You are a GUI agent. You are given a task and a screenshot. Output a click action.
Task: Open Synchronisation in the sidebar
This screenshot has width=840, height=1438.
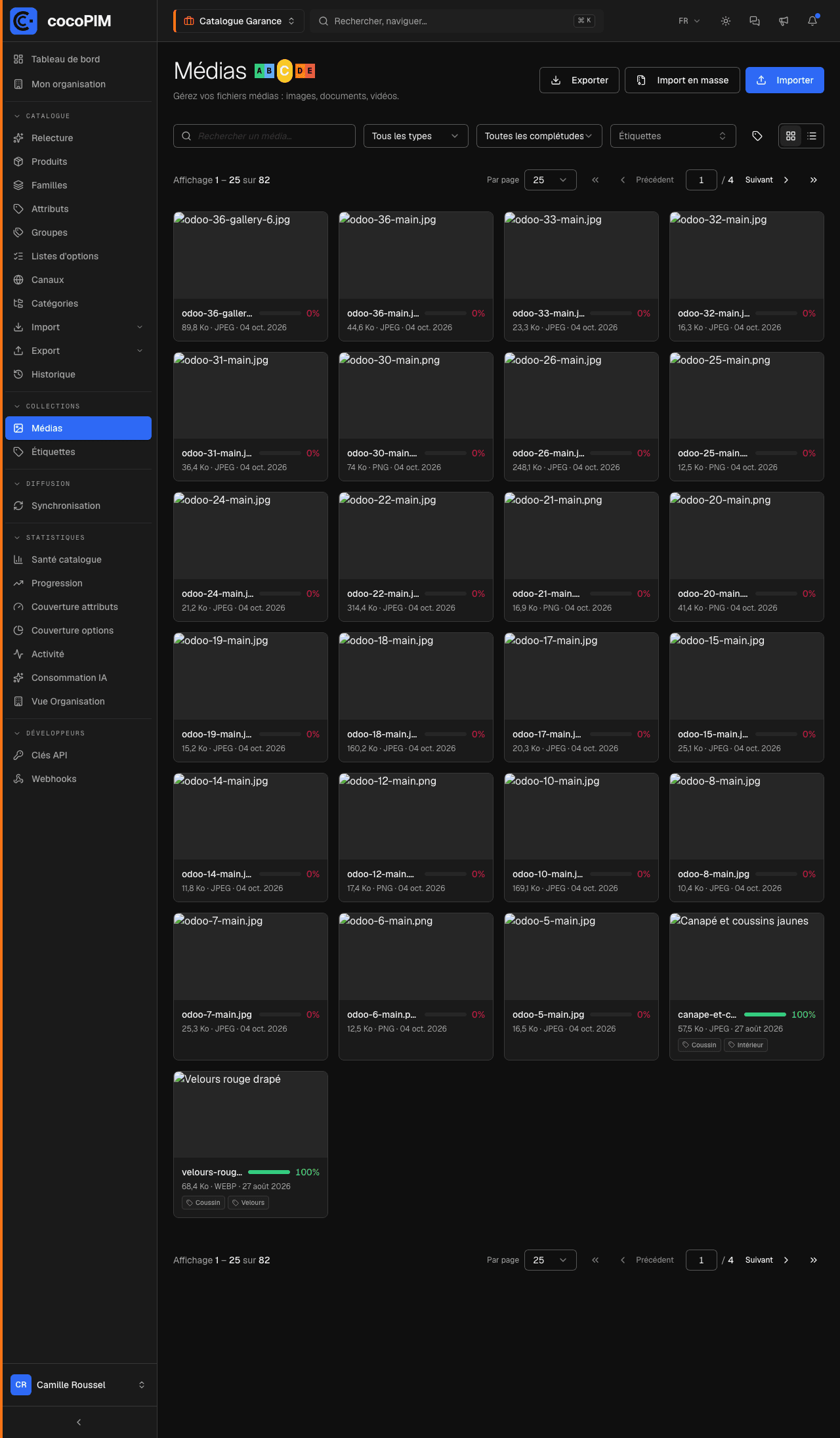(x=78, y=506)
